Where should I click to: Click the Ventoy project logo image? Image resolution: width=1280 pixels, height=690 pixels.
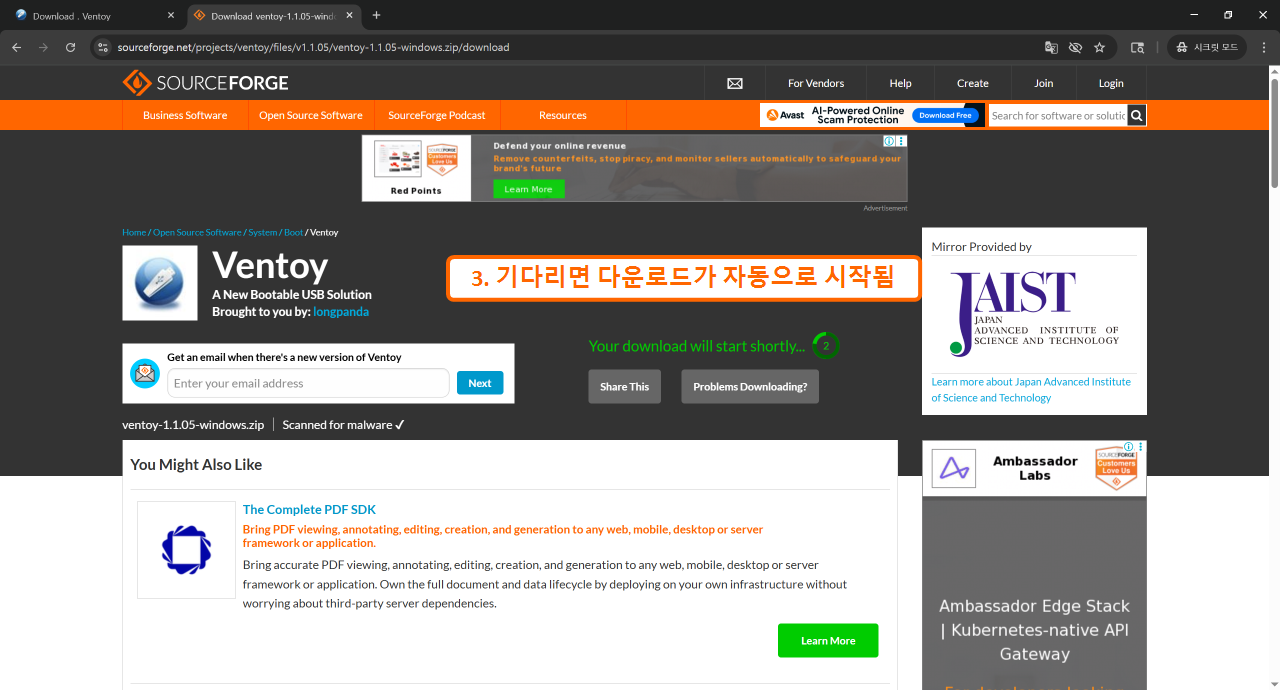pyautogui.click(x=159, y=282)
